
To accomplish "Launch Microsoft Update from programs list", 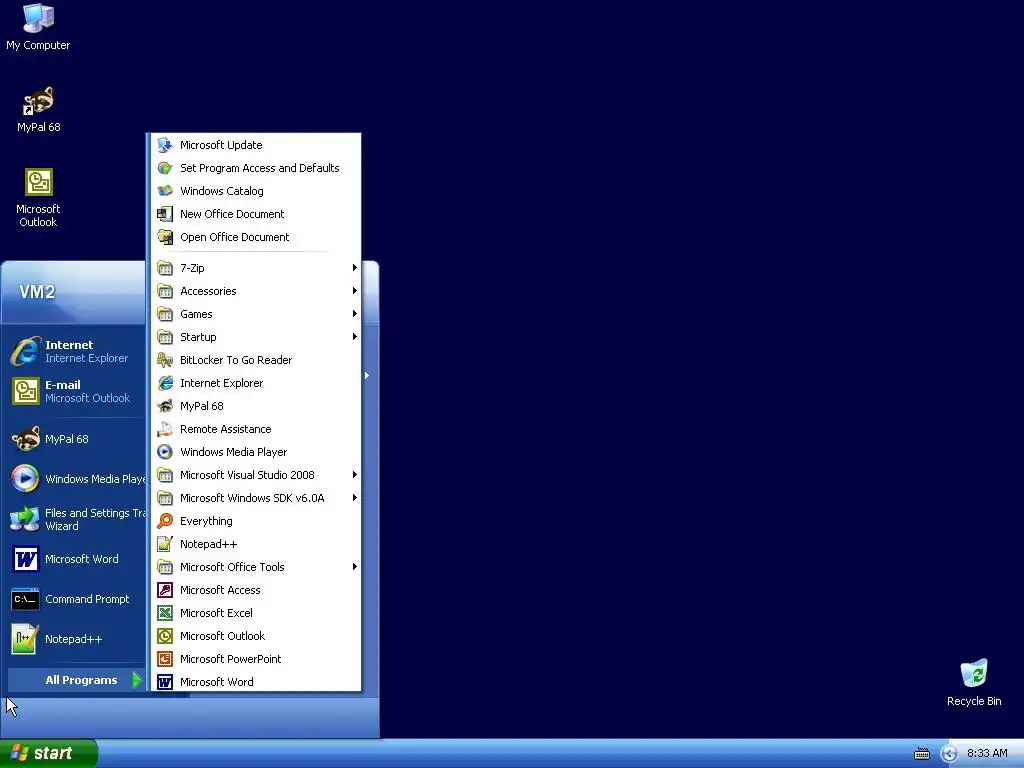I will pyautogui.click(x=256, y=145).
